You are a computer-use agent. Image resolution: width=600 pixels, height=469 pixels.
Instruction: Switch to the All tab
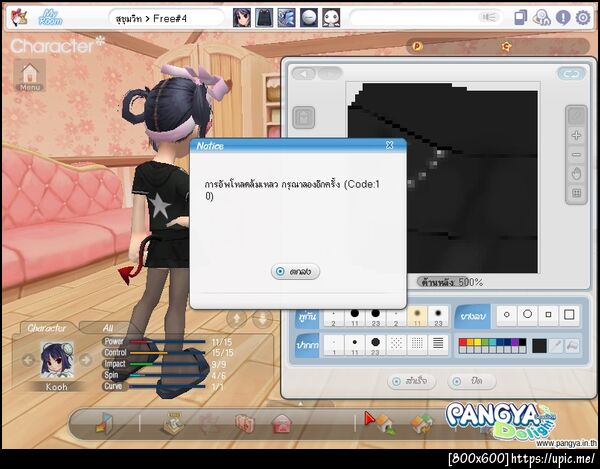tap(108, 328)
